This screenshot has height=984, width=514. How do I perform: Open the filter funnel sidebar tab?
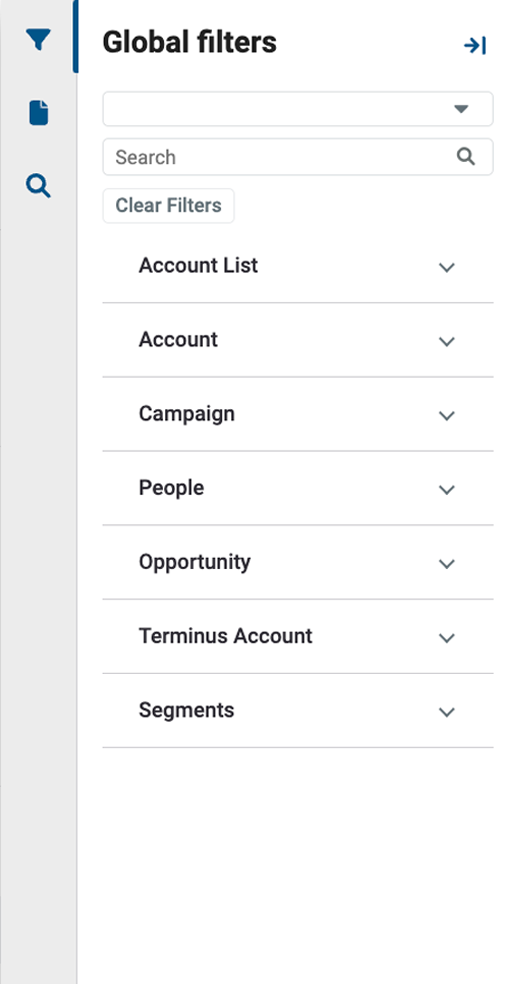(38, 40)
